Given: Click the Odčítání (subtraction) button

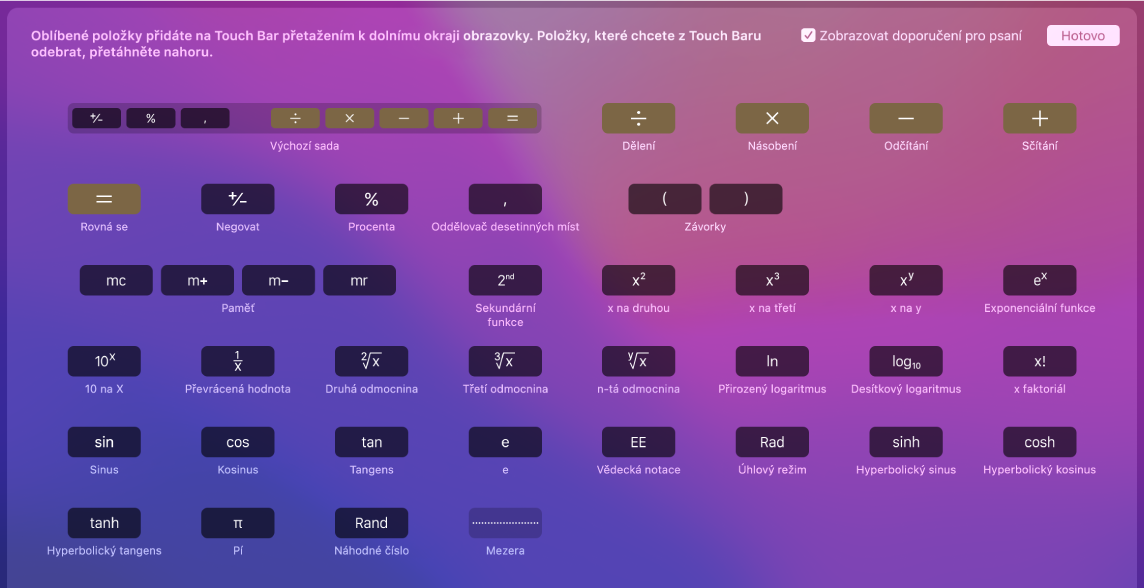Looking at the screenshot, I should 905,117.
